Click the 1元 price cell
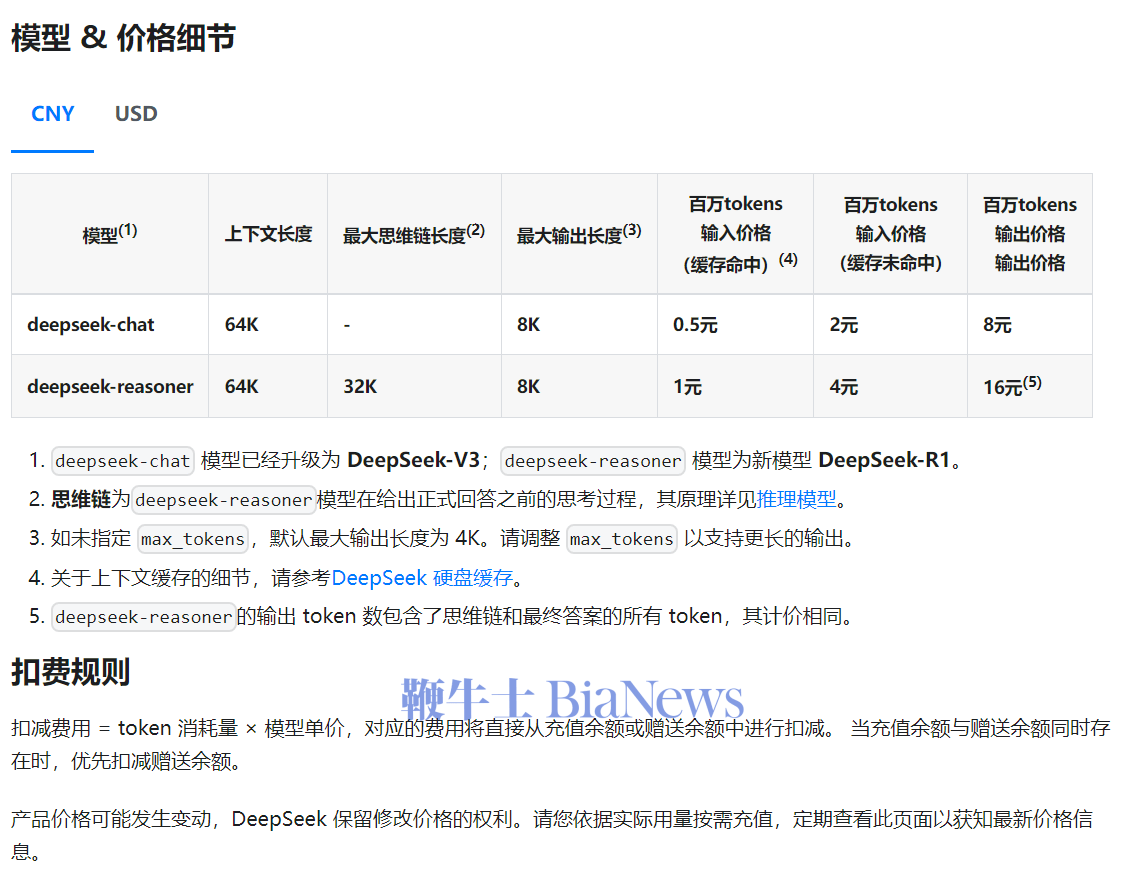This screenshot has width=1145, height=875. (x=735, y=386)
